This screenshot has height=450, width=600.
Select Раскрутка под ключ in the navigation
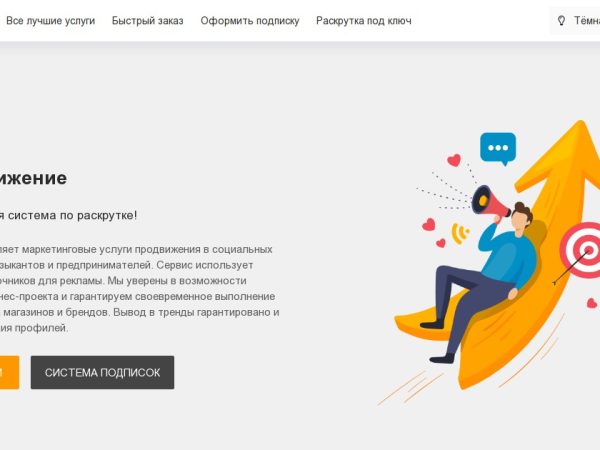(x=364, y=21)
